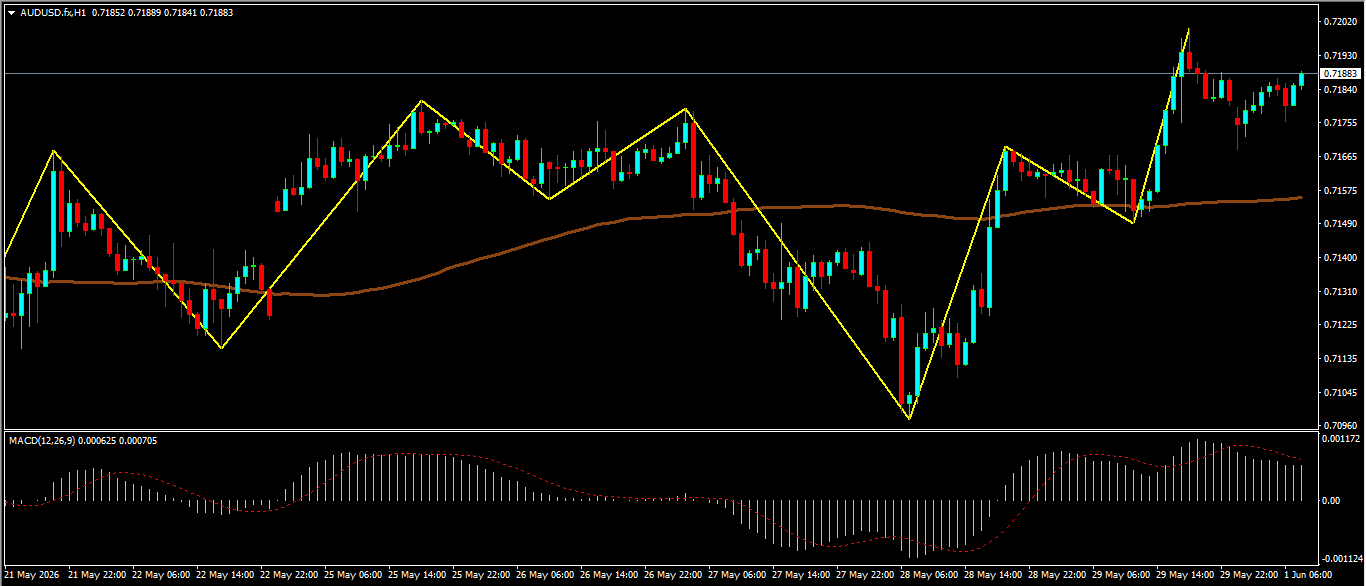Image resolution: width=1366 pixels, height=586 pixels.
Task: Click the 0.71930 price axis label
Action: (x=1339, y=55)
